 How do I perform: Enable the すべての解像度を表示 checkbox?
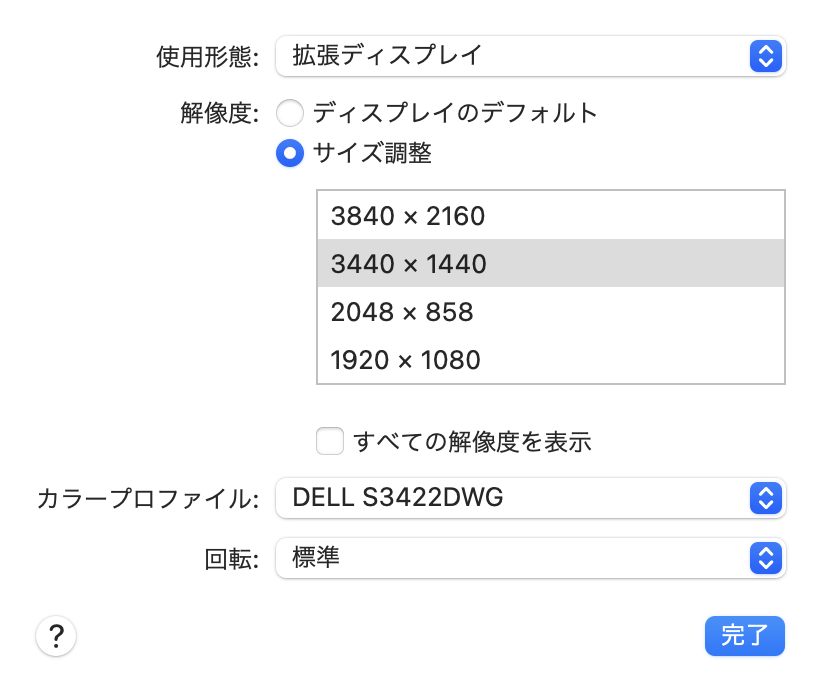330,441
